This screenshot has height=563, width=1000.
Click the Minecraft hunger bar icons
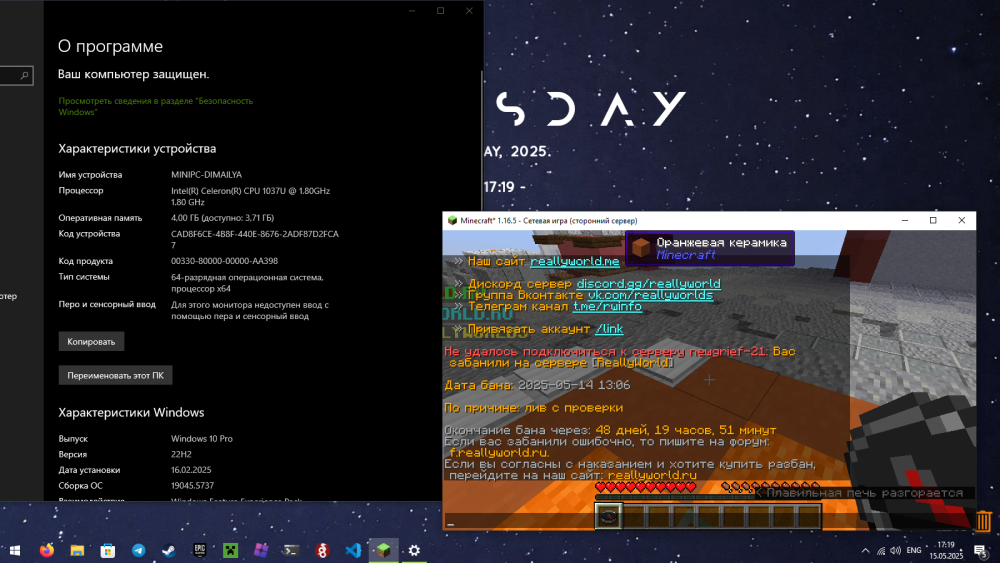770,487
